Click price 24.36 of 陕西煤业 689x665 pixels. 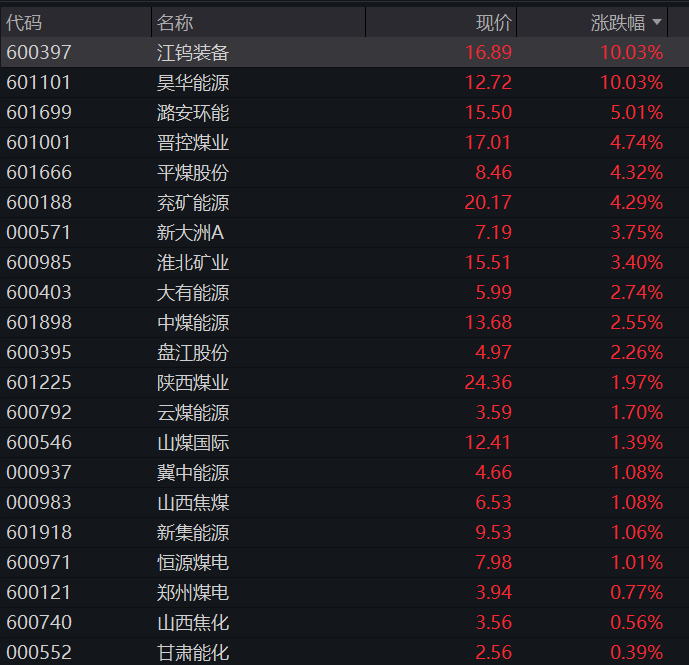pyautogui.click(x=488, y=383)
